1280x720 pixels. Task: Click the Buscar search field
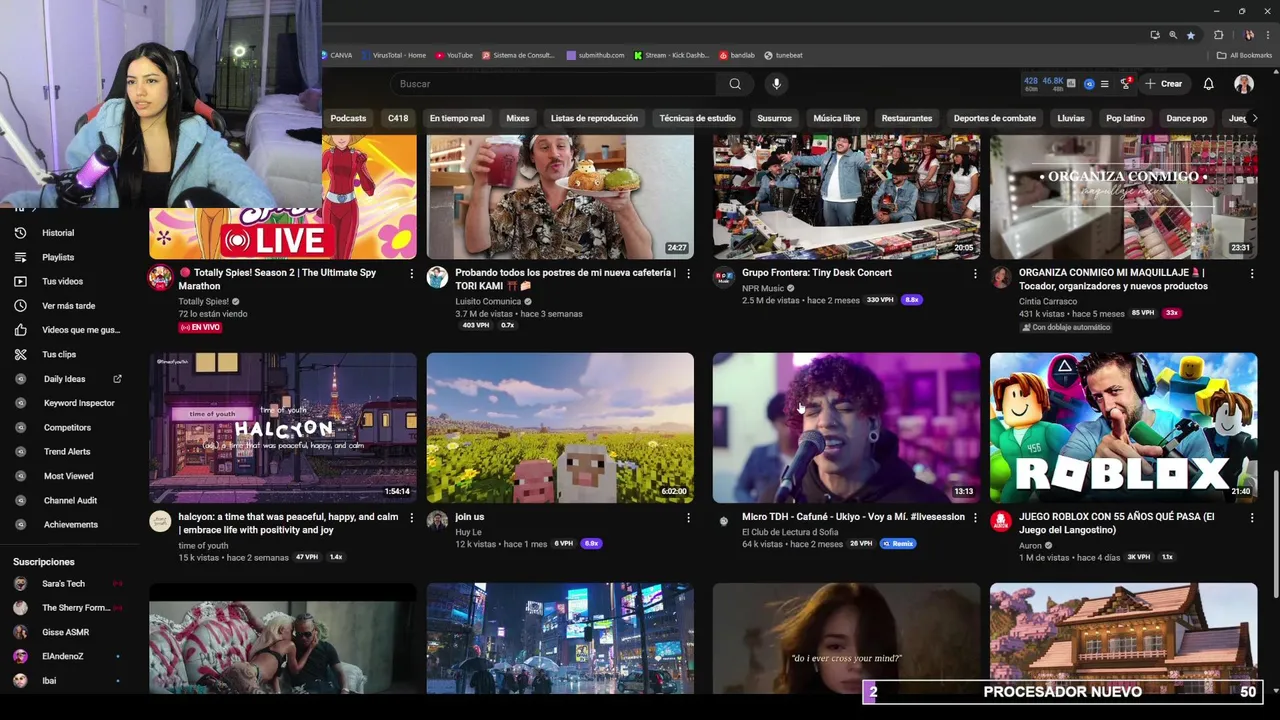point(555,84)
